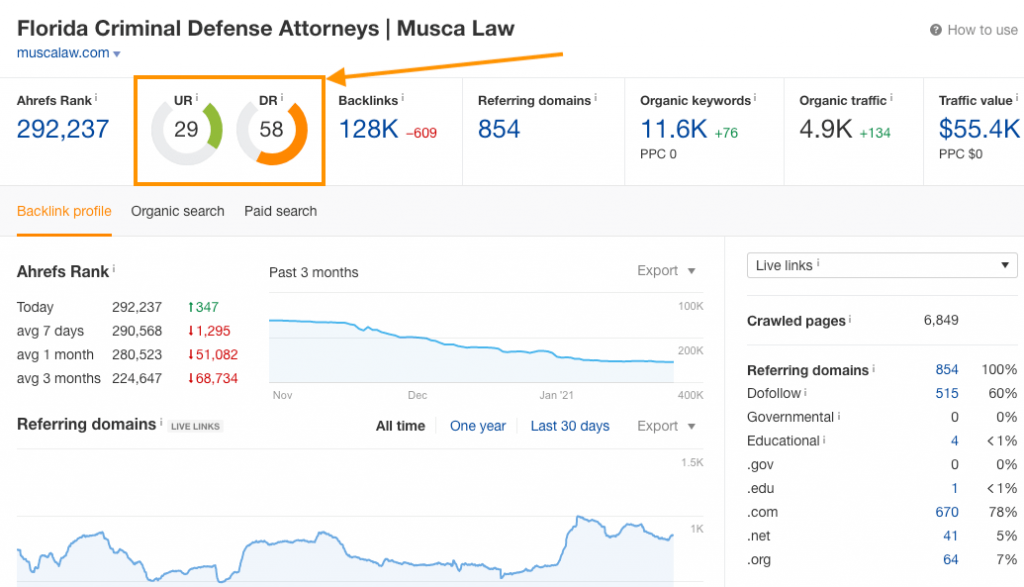Viewport: 1024px width, 587px height.
Task: Click the 'avg 3 months' change 68,734
Action: point(213,379)
